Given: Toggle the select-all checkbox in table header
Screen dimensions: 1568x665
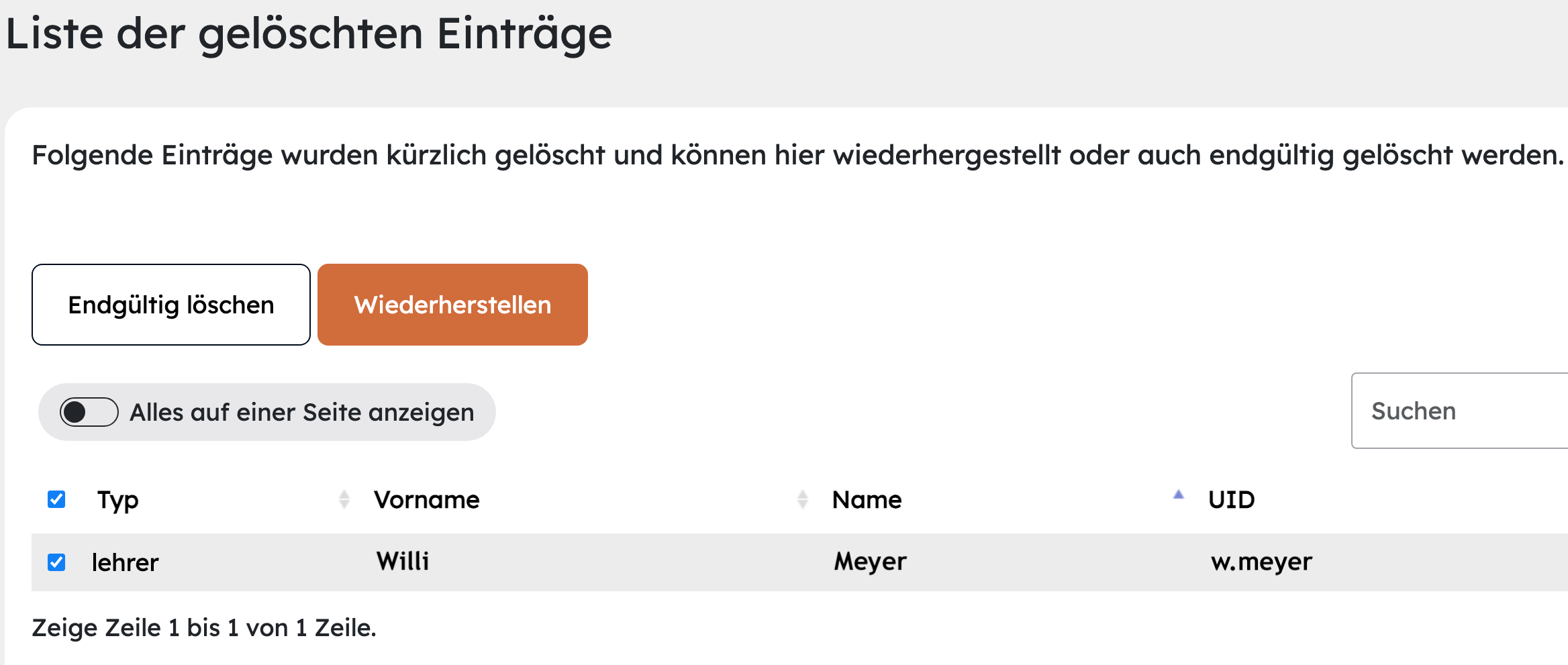Looking at the screenshot, I should pyautogui.click(x=56, y=499).
